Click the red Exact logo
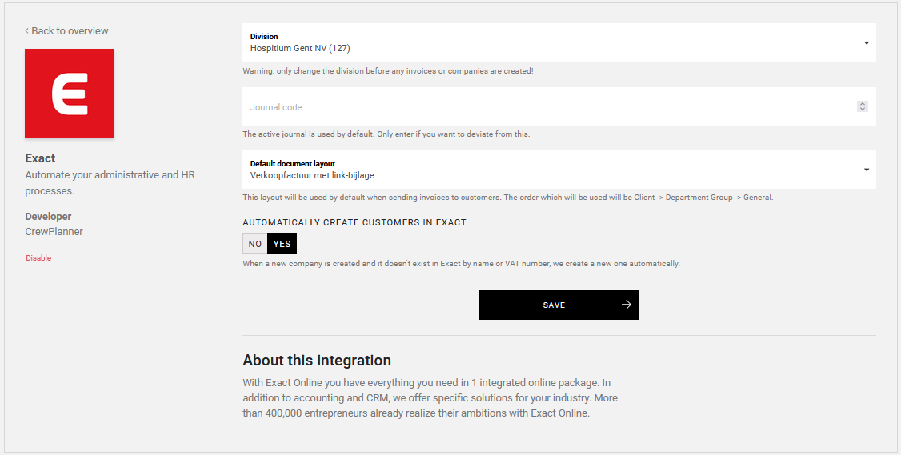Viewport: 901px width, 455px height. (x=69, y=93)
